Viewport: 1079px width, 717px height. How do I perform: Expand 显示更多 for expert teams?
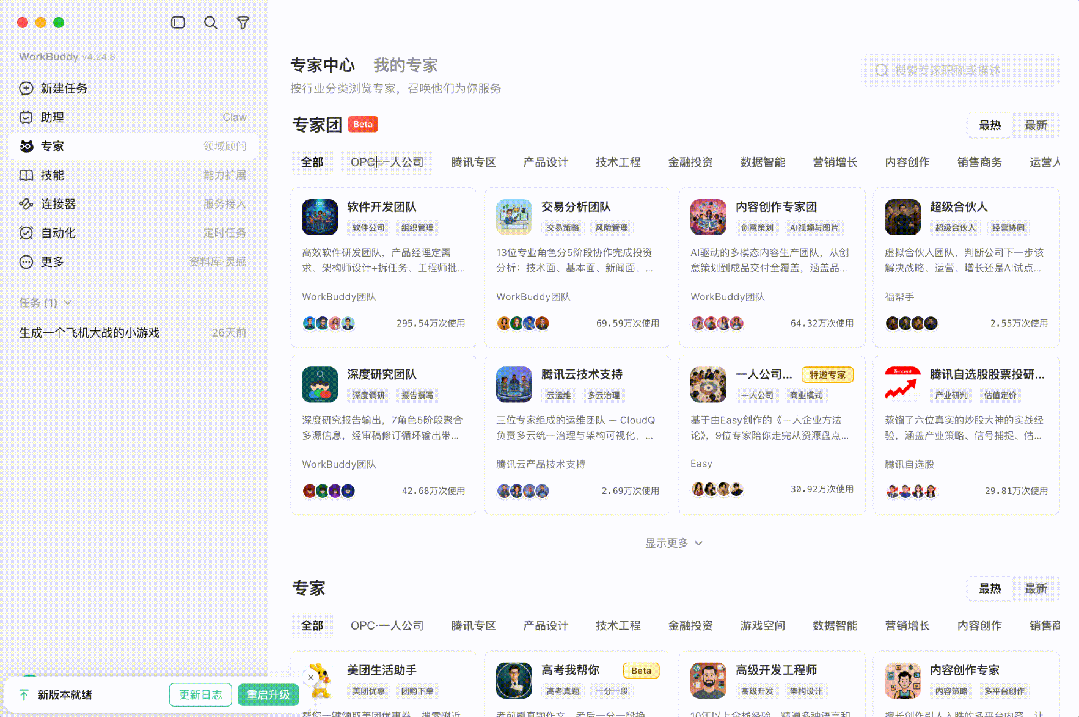click(674, 543)
